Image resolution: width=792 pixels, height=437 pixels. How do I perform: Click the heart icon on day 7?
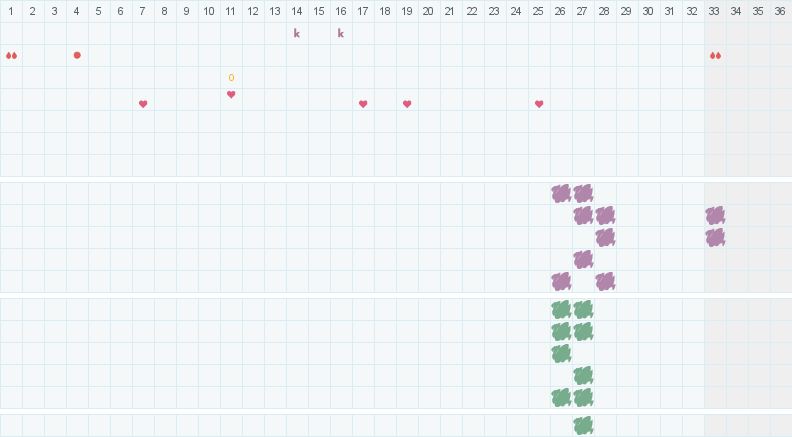tap(143, 104)
